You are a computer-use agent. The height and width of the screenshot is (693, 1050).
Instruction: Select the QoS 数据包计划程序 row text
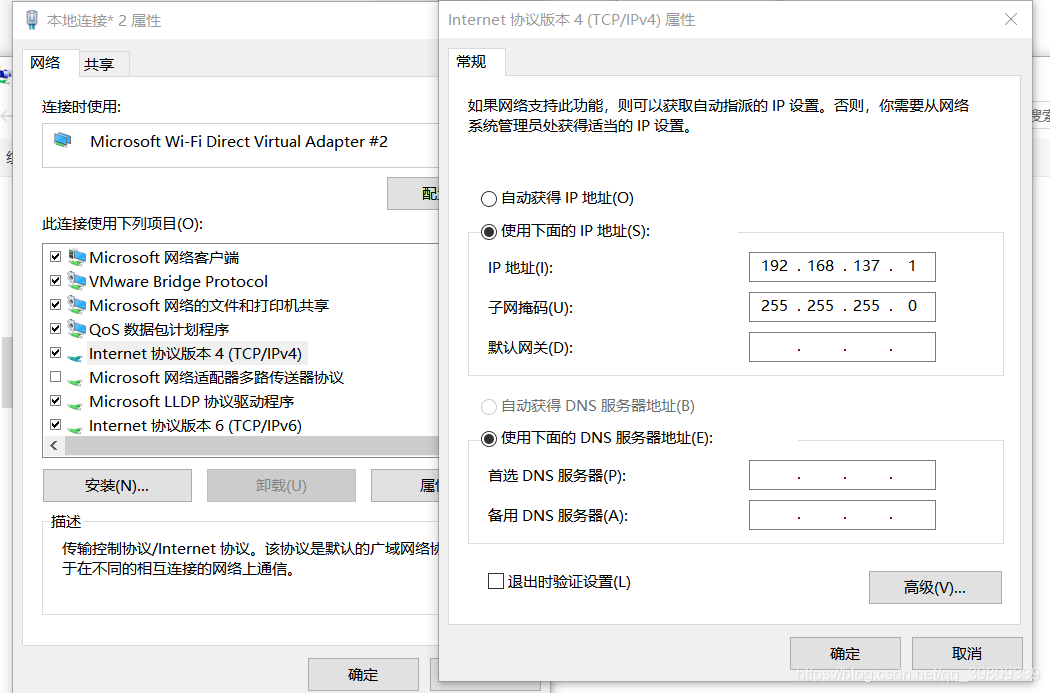(159, 329)
